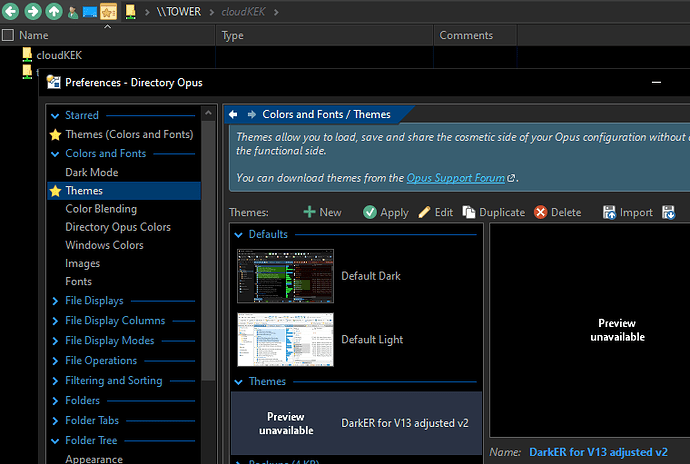Open the Color Blending page

pyautogui.click(x=101, y=209)
